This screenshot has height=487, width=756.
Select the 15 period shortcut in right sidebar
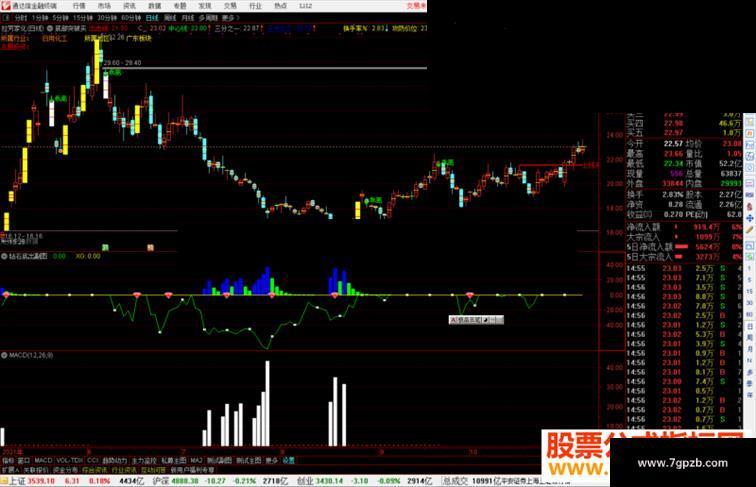tap(750, 291)
